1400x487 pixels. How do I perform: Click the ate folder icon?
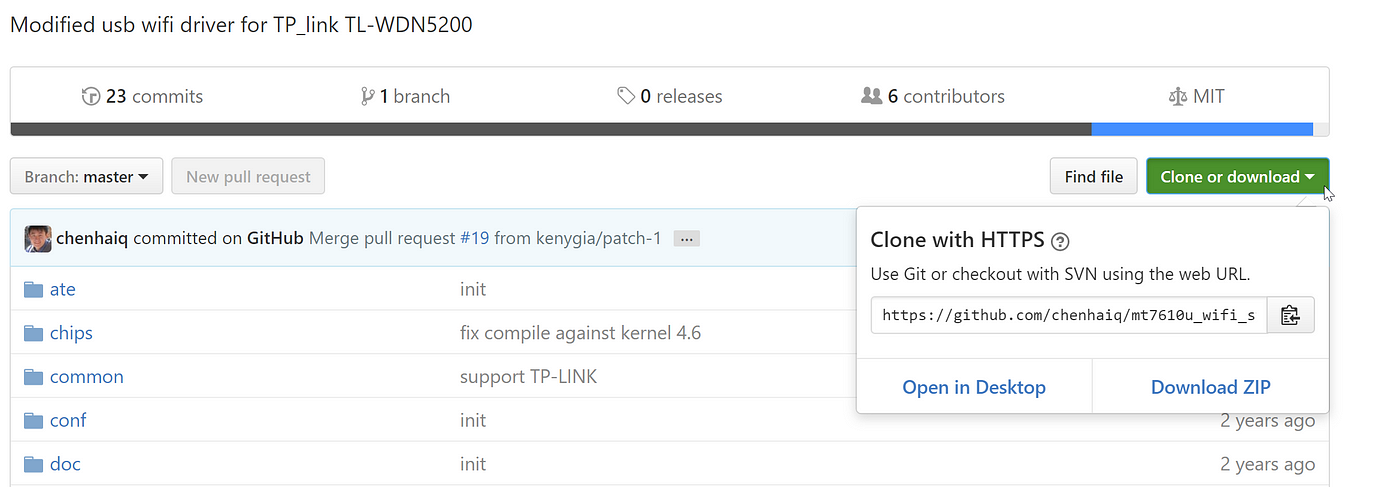34,289
